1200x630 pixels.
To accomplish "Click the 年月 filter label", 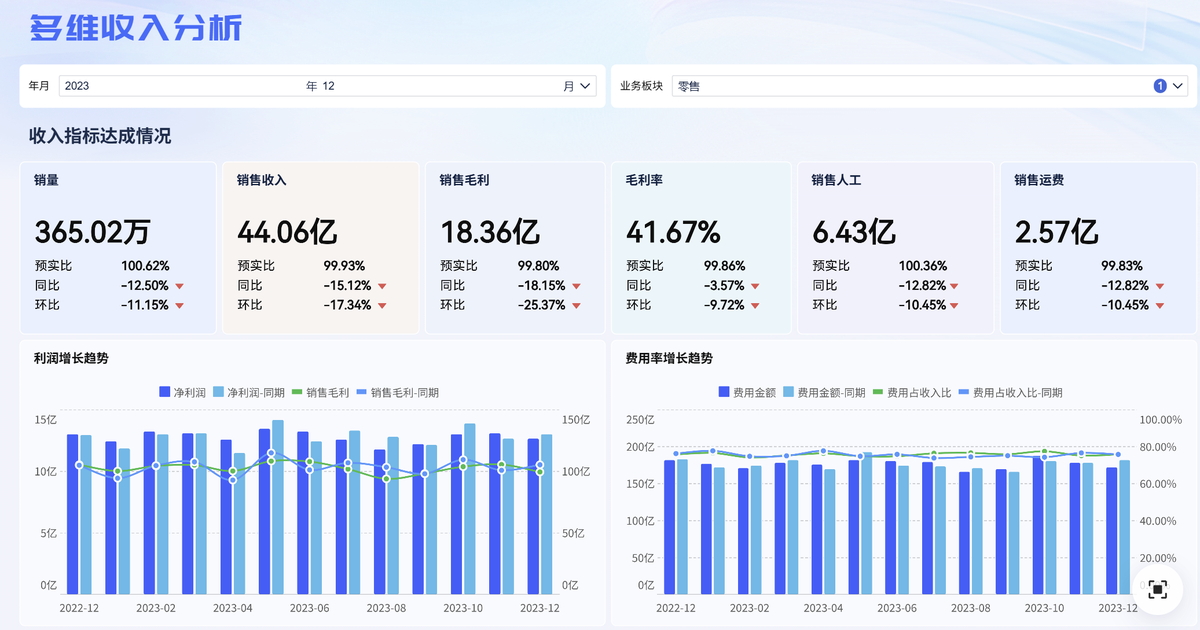I will [x=39, y=86].
